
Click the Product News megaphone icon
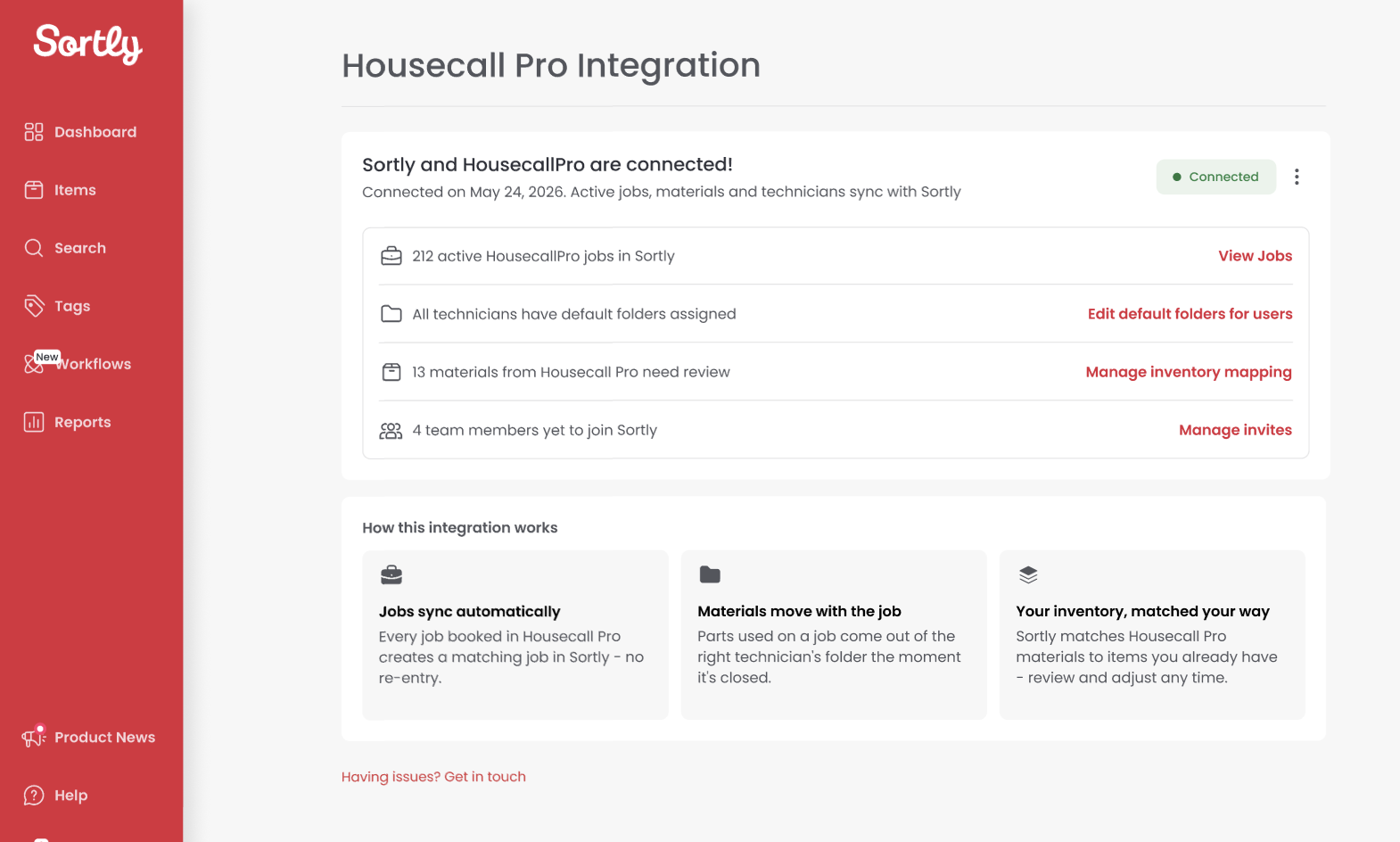34,737
